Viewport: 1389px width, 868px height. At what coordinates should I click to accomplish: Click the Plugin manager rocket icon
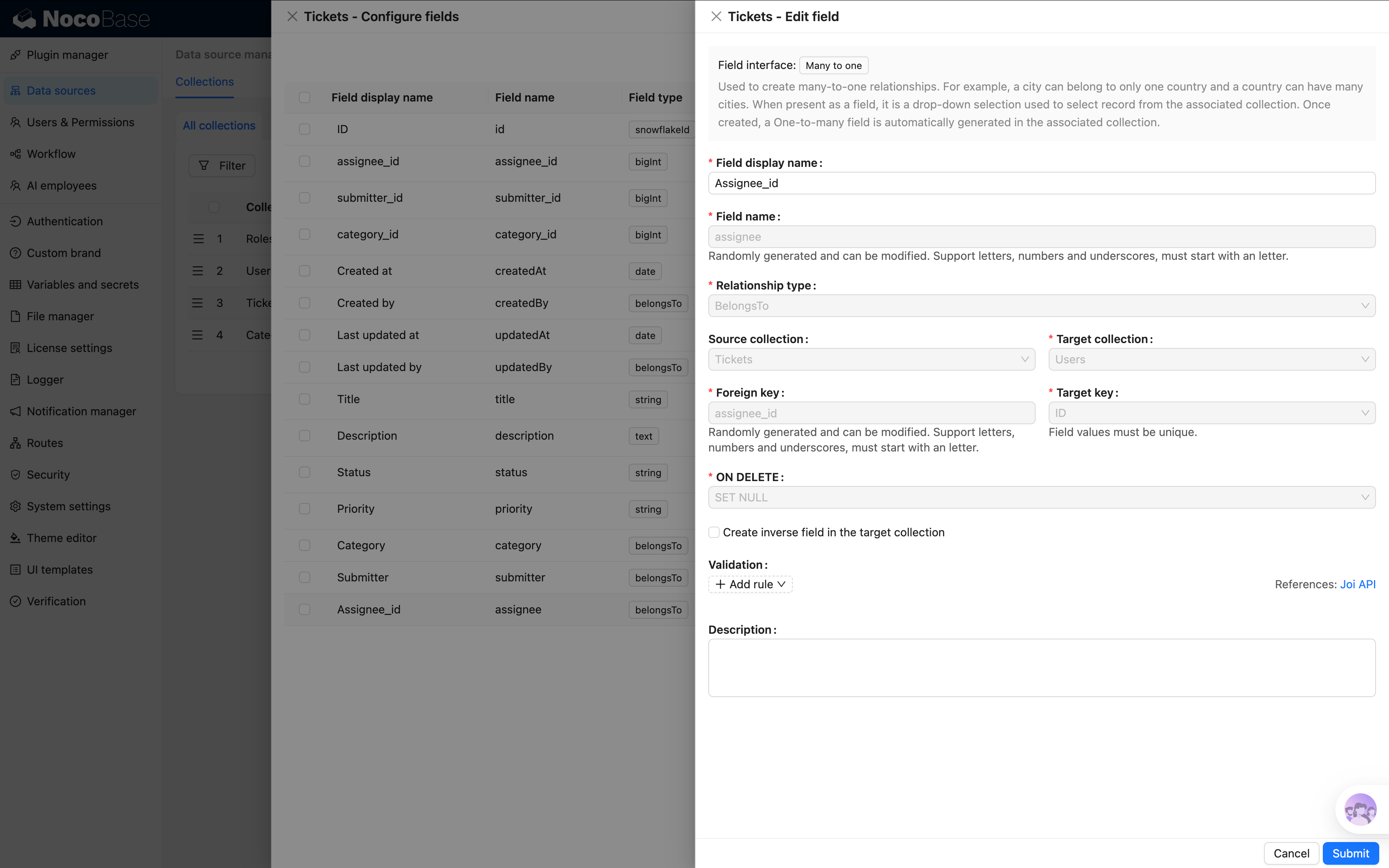[x=15, y=55]
